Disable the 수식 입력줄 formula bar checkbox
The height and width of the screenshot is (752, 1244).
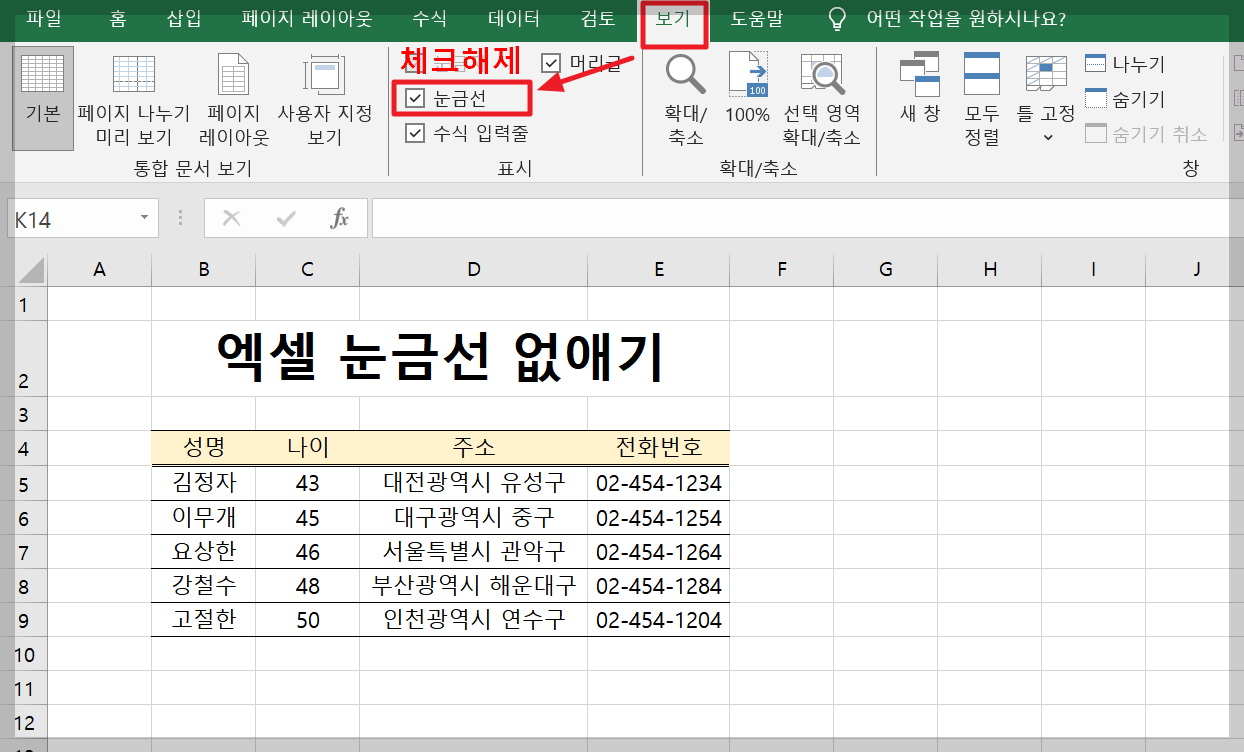pos(415,133)
